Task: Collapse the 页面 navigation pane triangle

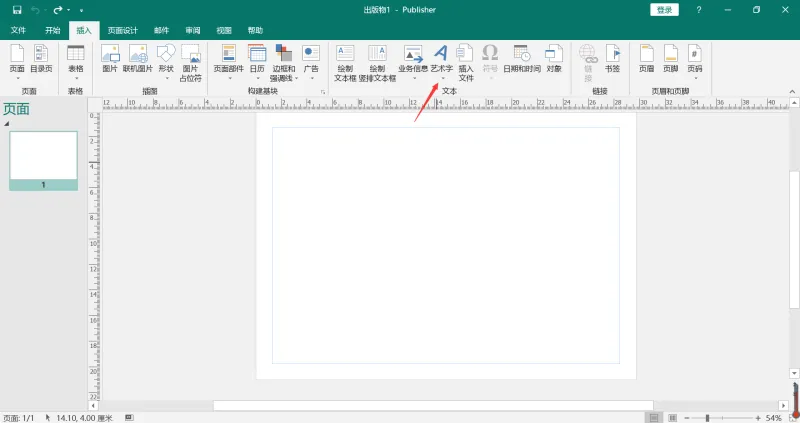Action: tap(7, 123)
